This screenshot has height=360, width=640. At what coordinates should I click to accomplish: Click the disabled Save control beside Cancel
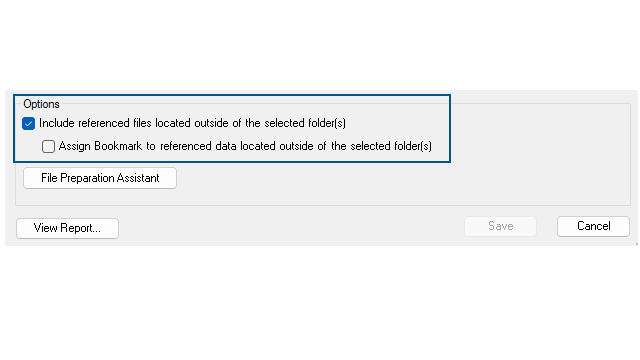point(500,226)
